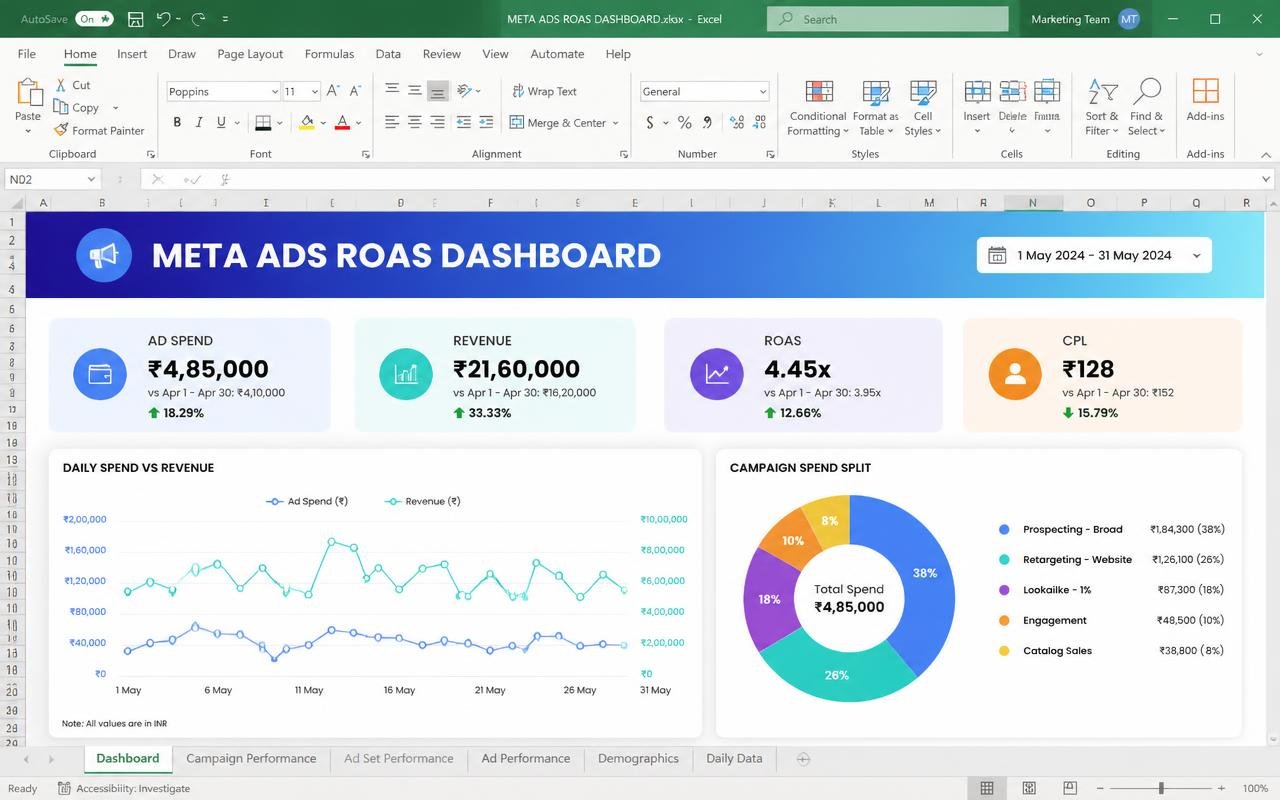Switch to the Demographics sheet tab
This screenshot has height=800, width=1280.
(x=638, y=758)
